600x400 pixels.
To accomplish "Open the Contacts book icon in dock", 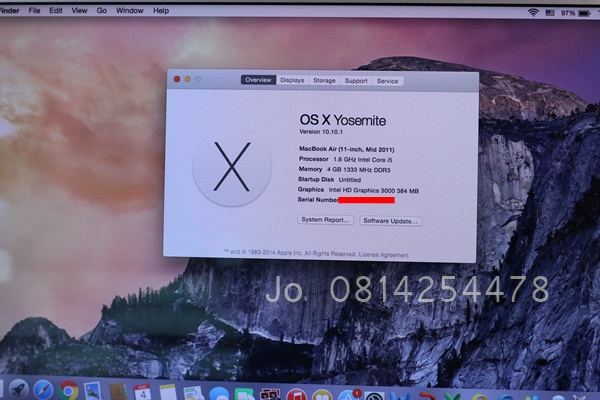I will 118,392.
